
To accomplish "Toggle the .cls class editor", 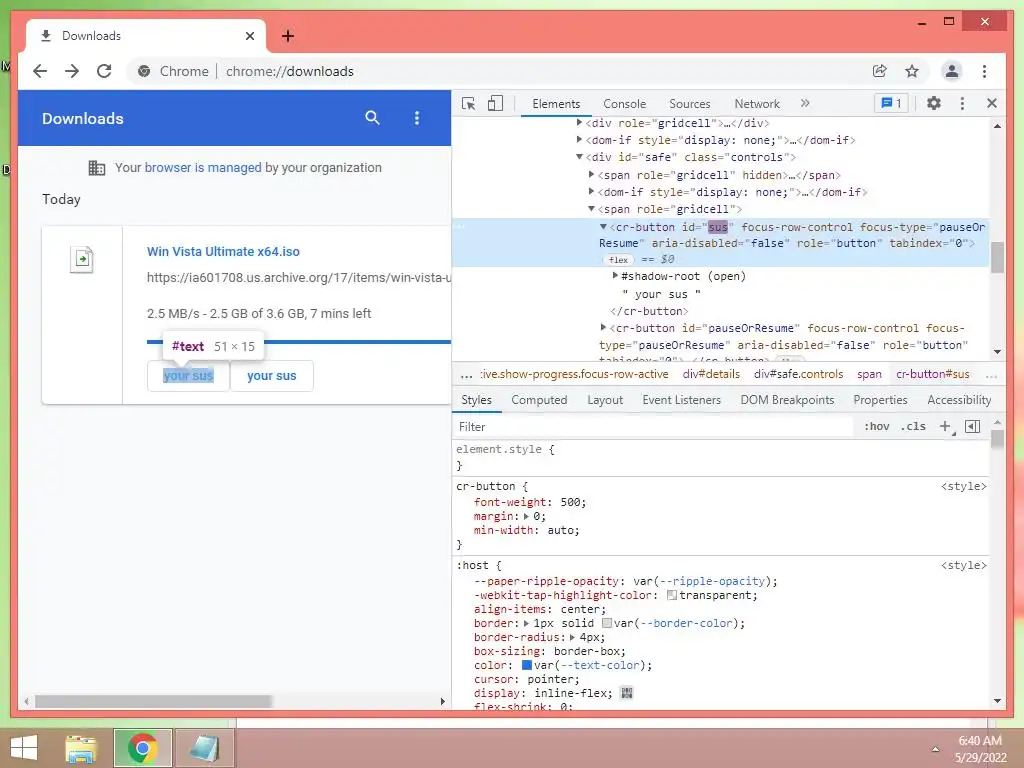I will [913, 426].
